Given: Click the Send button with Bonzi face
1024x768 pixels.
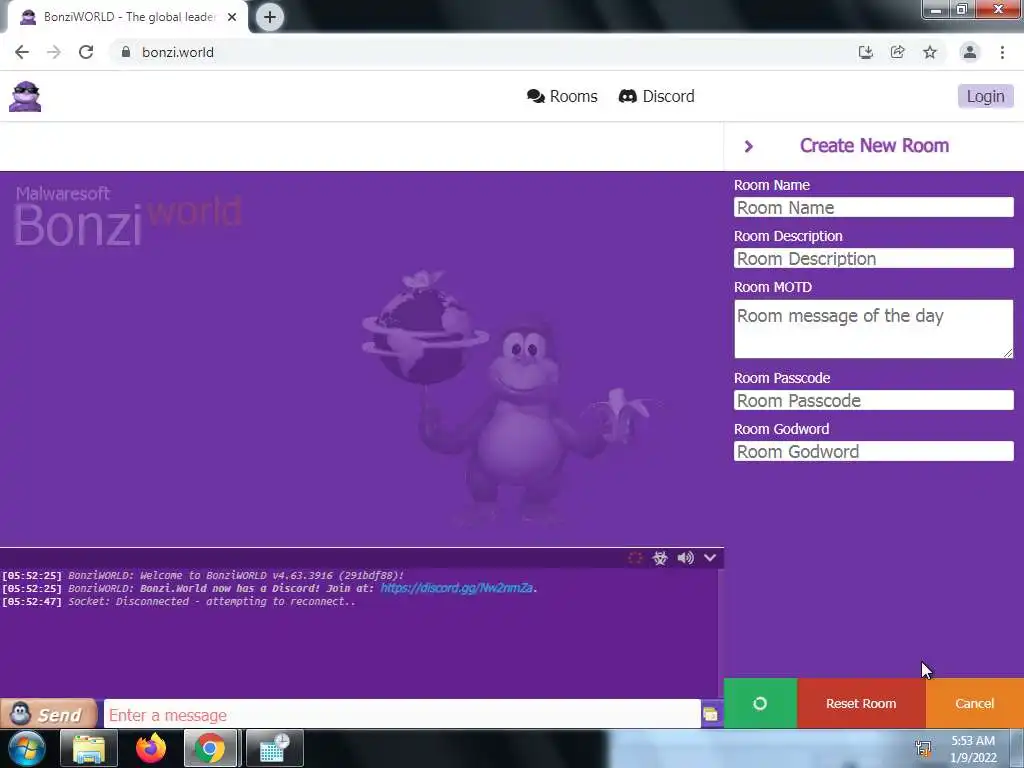Looking at the screenshot, I should pos(49,714).
